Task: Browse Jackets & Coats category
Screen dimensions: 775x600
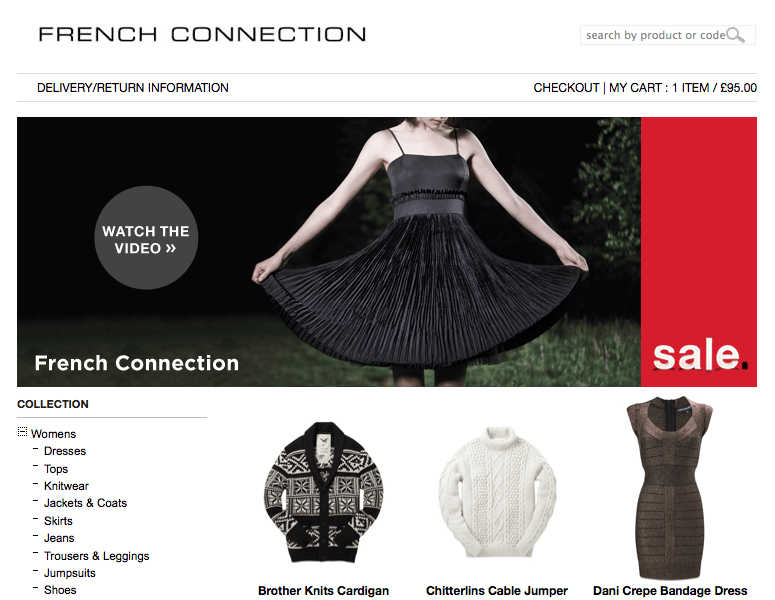Action: click(x=86, y=503)
